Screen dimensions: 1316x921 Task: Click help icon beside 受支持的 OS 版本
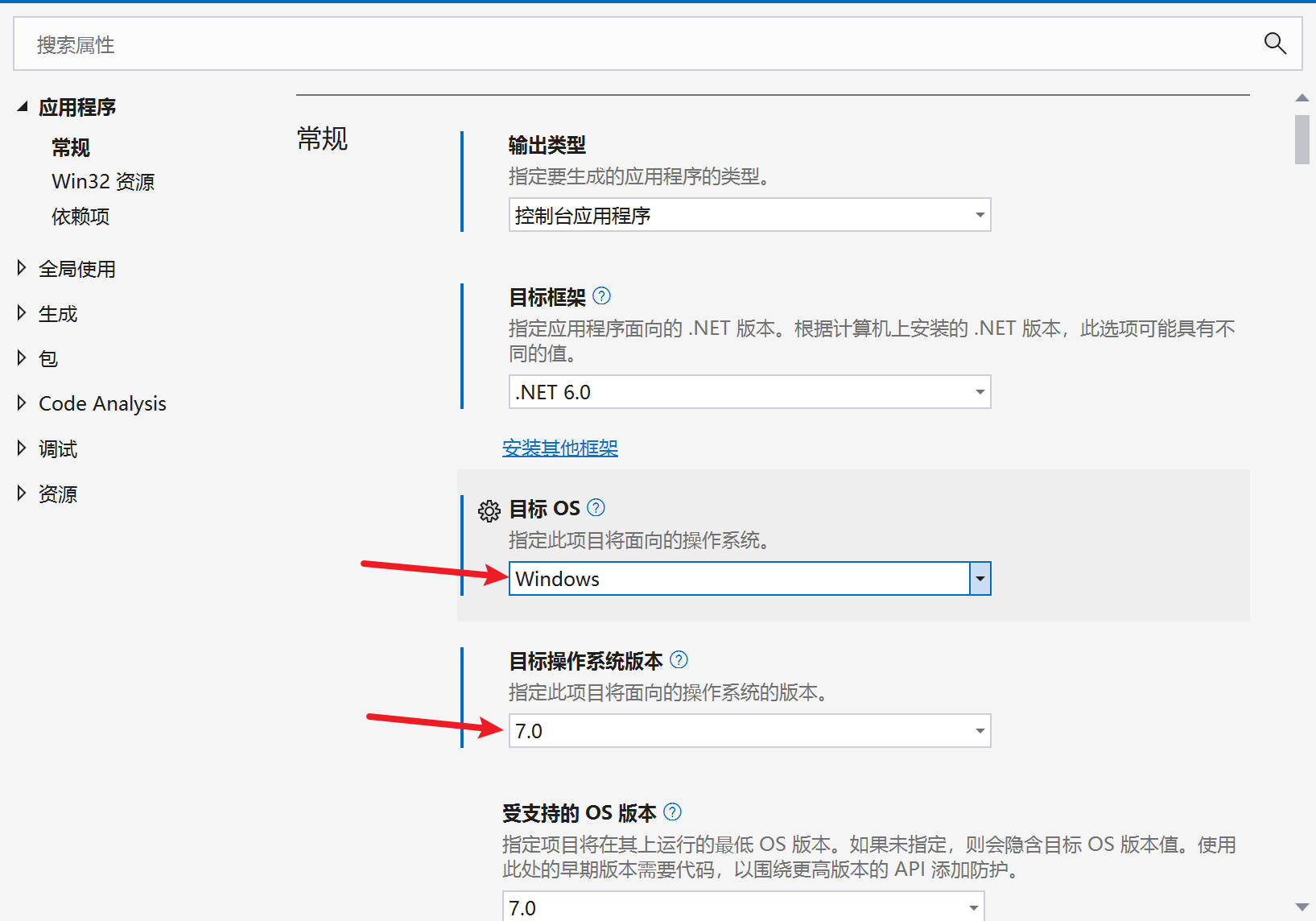pos(672,812)
